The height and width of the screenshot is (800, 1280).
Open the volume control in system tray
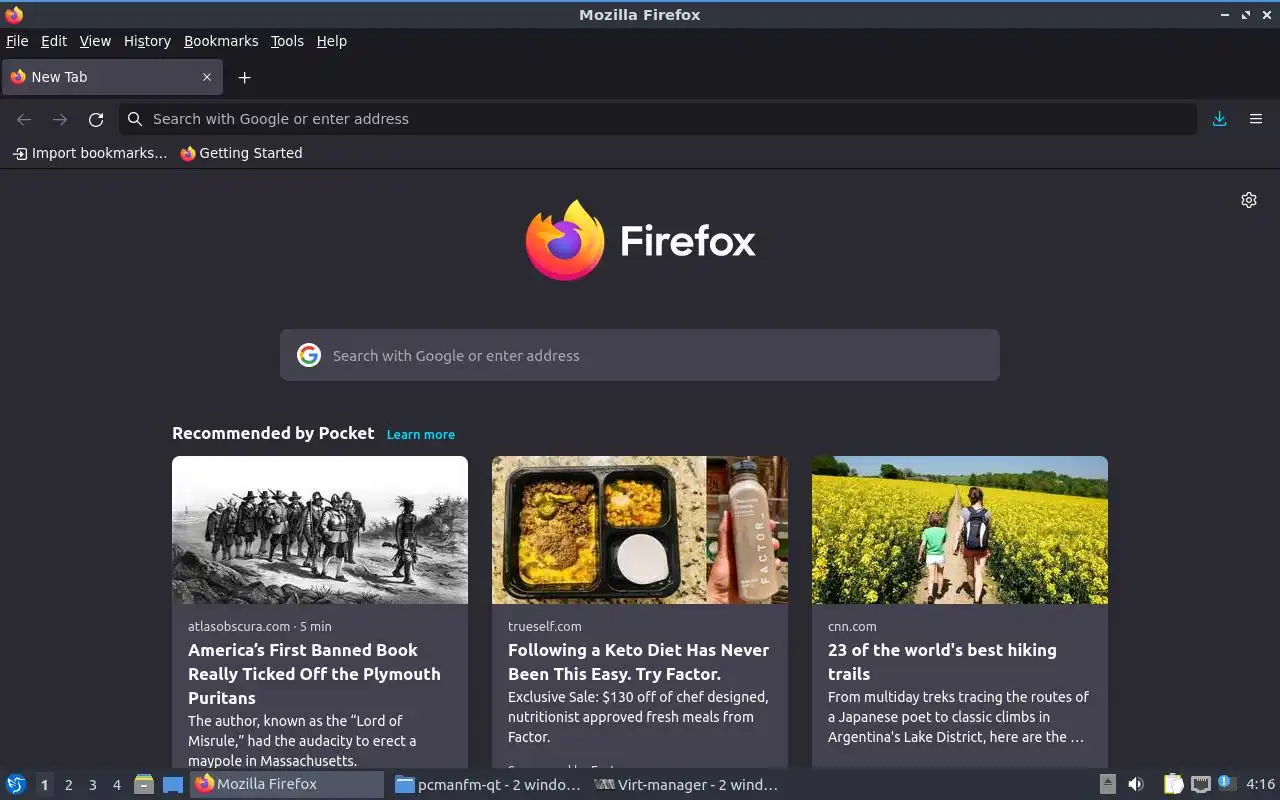tap(1136, 784)
